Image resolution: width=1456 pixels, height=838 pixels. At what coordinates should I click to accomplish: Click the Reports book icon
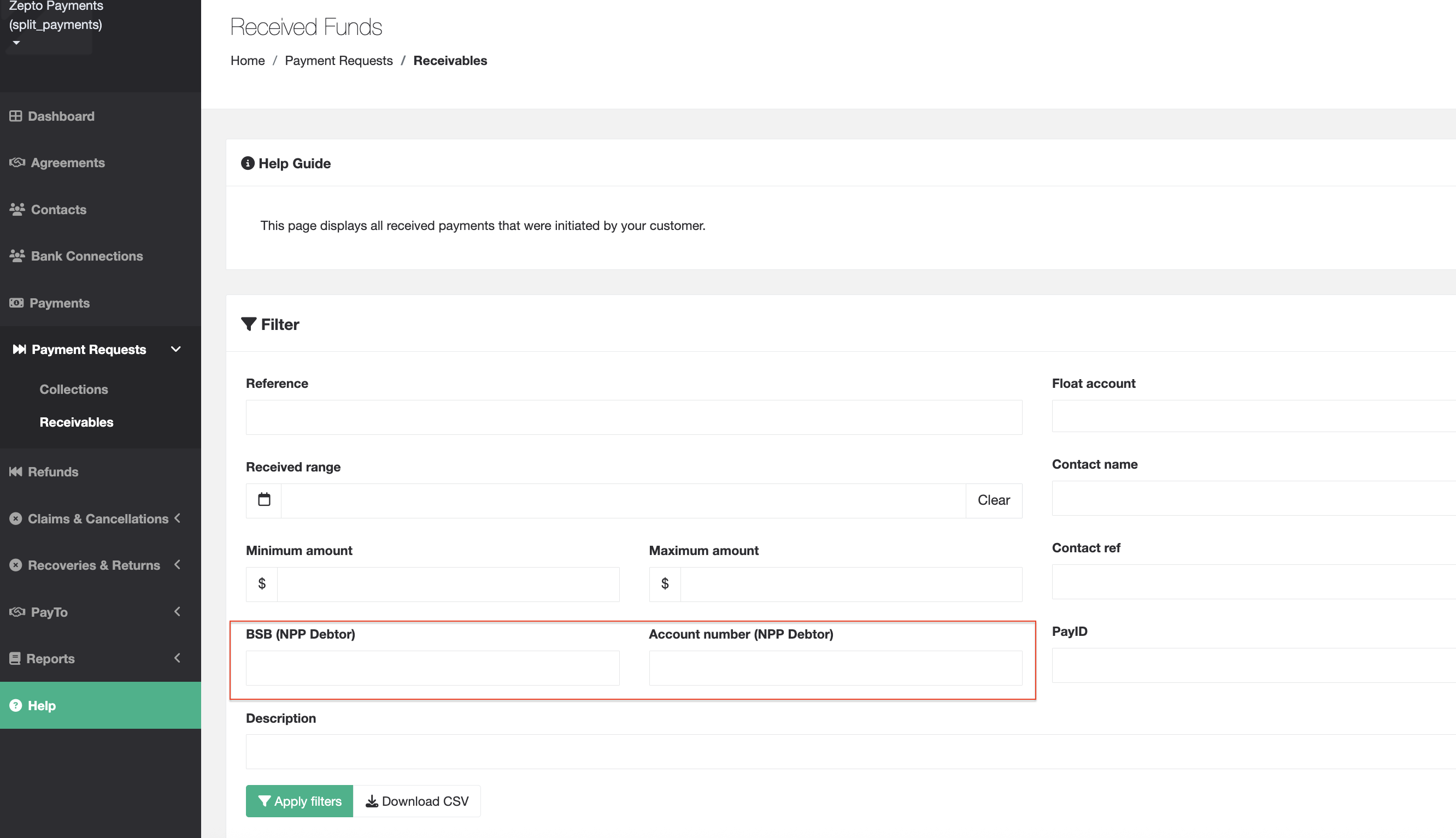(15, 658)
